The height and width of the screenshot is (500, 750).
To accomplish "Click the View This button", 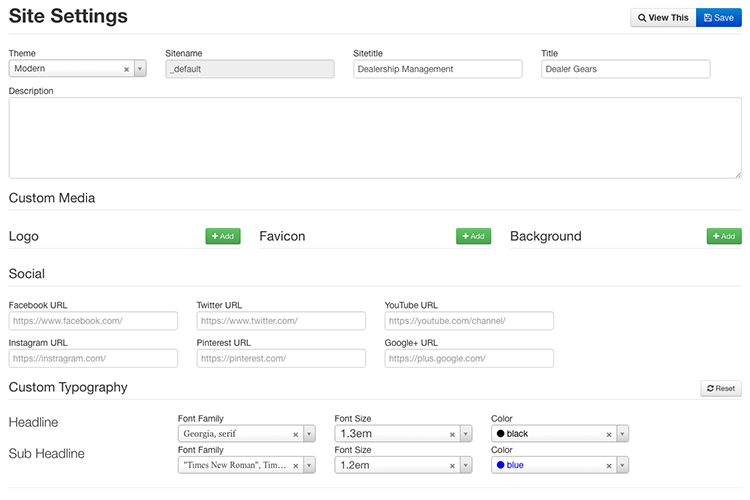I will [x=663, y=18].
